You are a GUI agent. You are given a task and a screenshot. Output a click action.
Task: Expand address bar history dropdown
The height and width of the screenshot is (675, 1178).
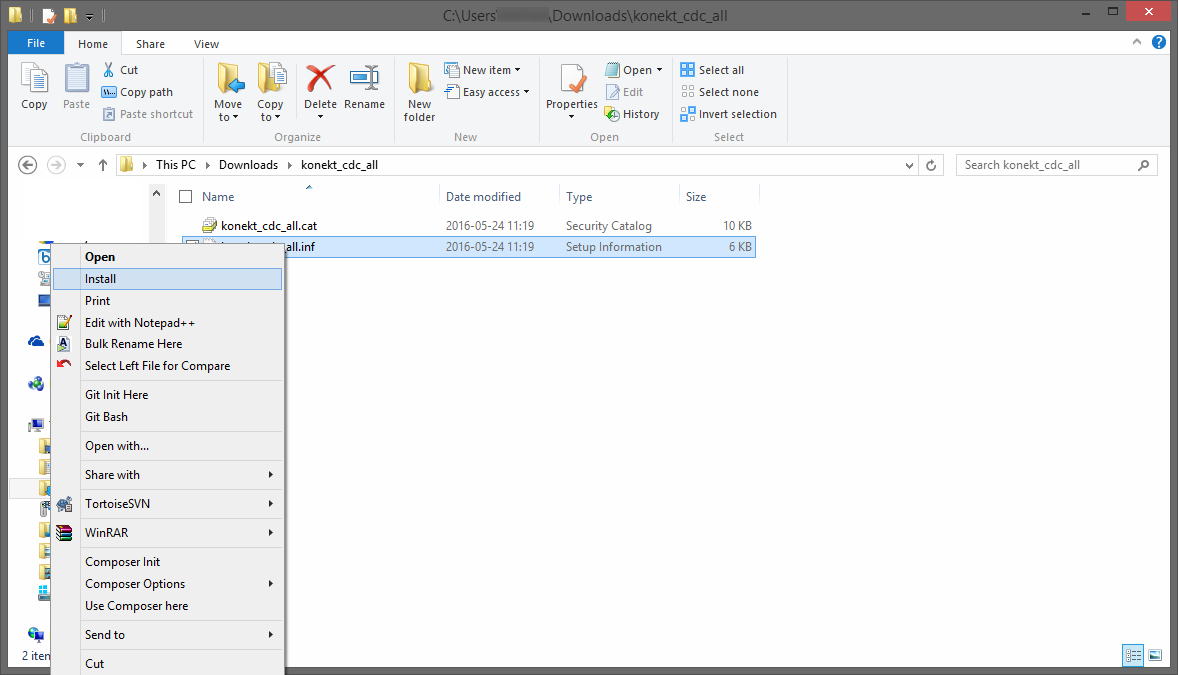click(909, 165)
